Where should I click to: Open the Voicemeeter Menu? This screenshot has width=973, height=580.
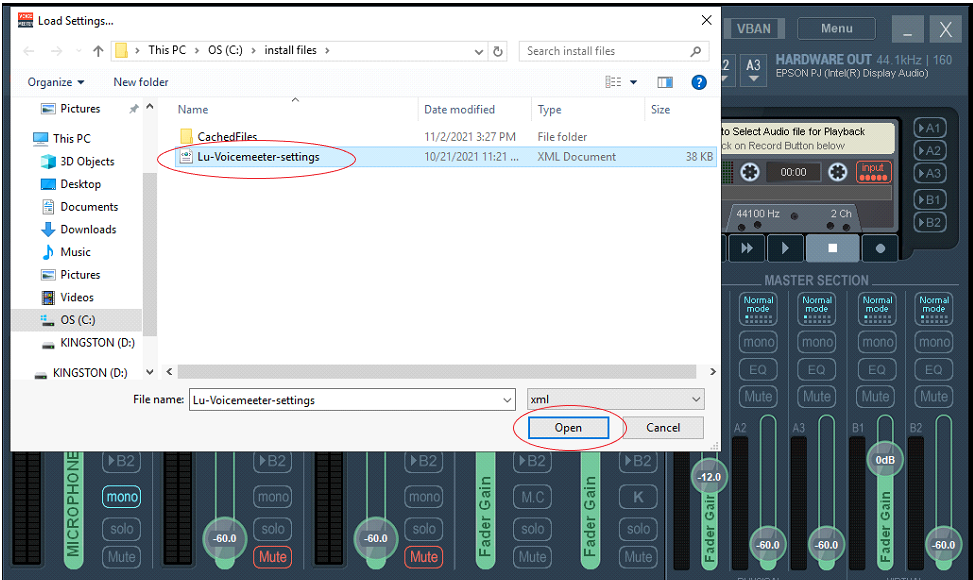[836, 28]
